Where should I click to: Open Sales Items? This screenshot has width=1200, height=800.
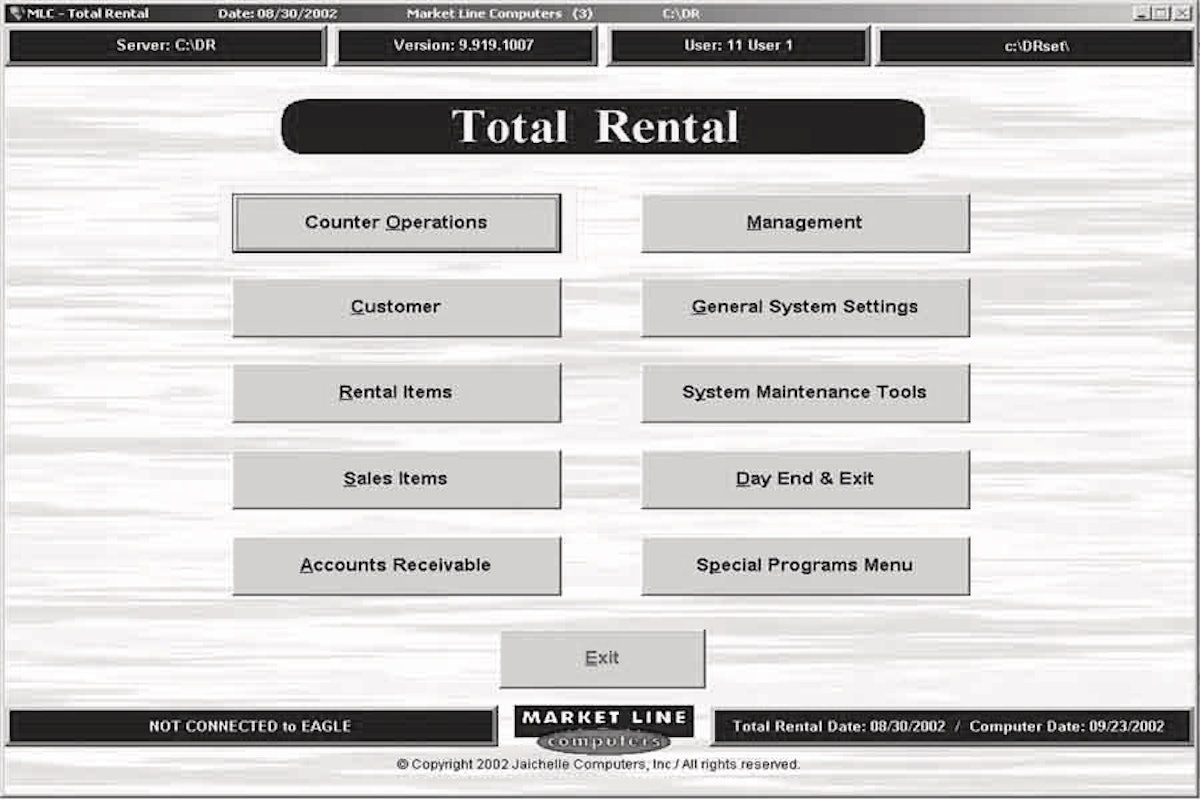397,478
